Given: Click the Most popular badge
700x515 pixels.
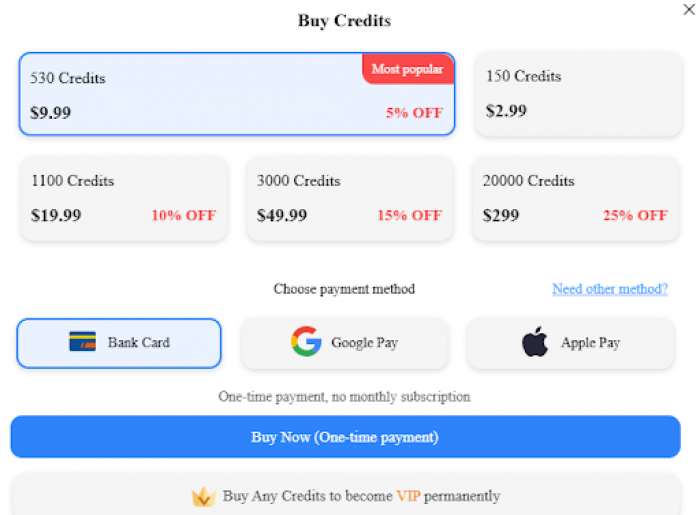Looking at the screenshot, I should 408,69.
